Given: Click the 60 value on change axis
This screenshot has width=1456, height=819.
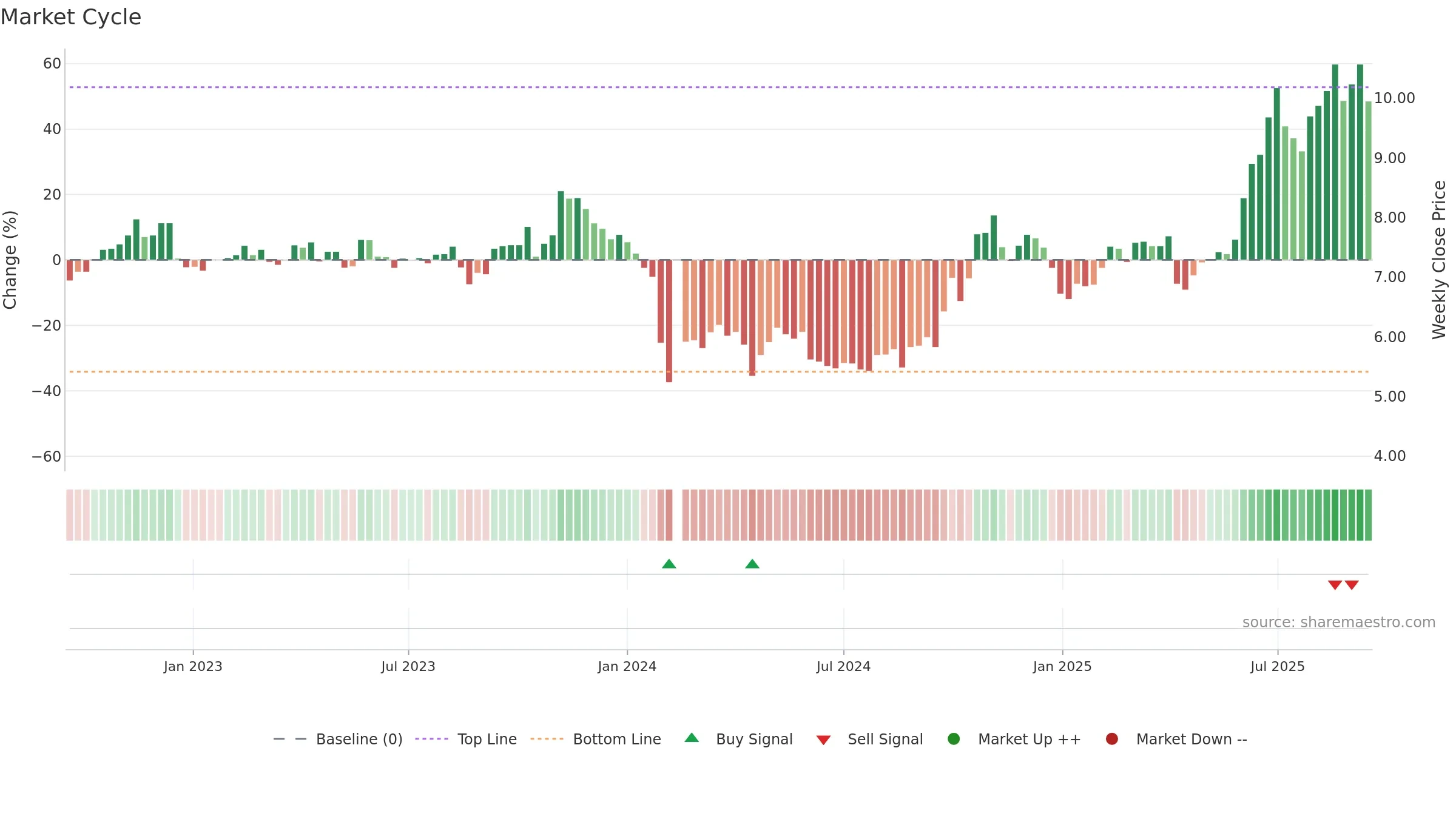Looking at the screenshot, I should 52,64.
